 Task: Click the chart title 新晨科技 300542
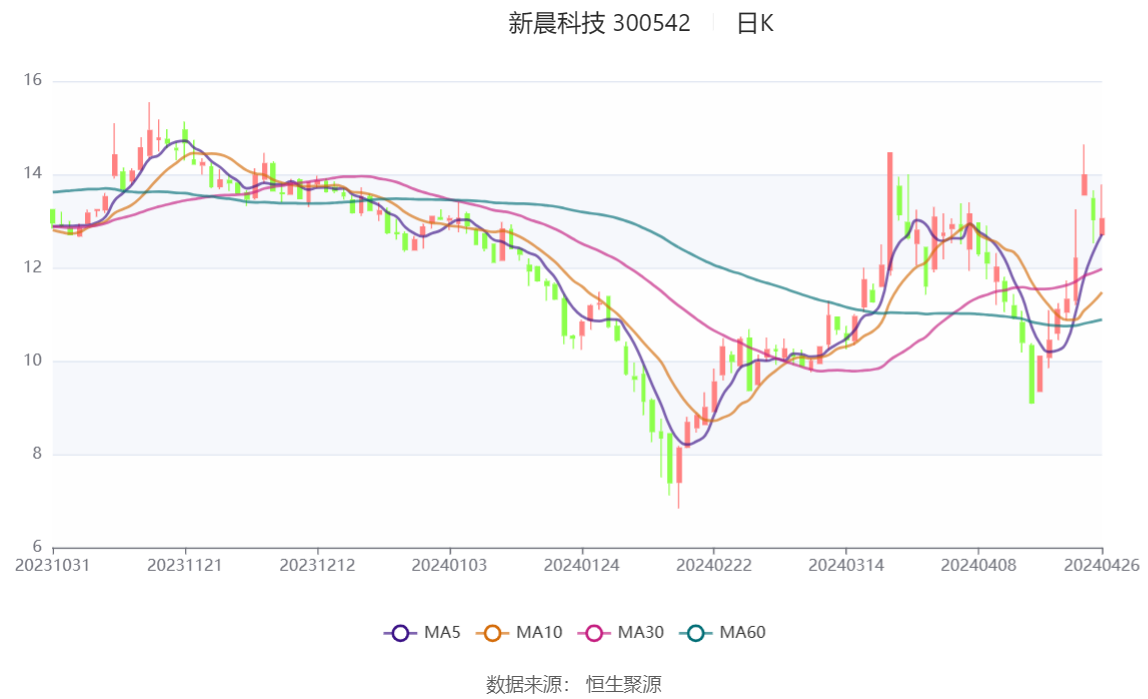599,24
